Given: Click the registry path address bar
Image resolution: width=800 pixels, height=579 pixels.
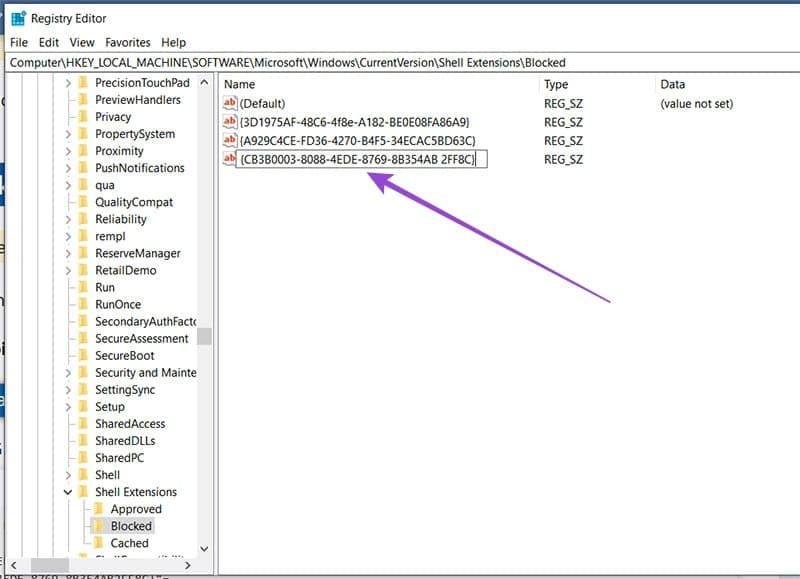Looking at the screenshot, I should click(403, 63).
